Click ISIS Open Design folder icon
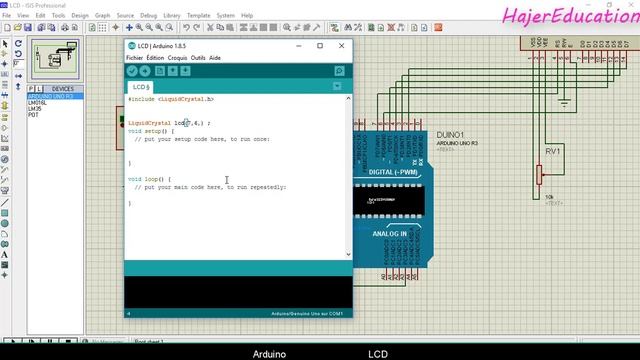Image resolution: width=640 pixels, height=360 pixels. tap(18, 28)
